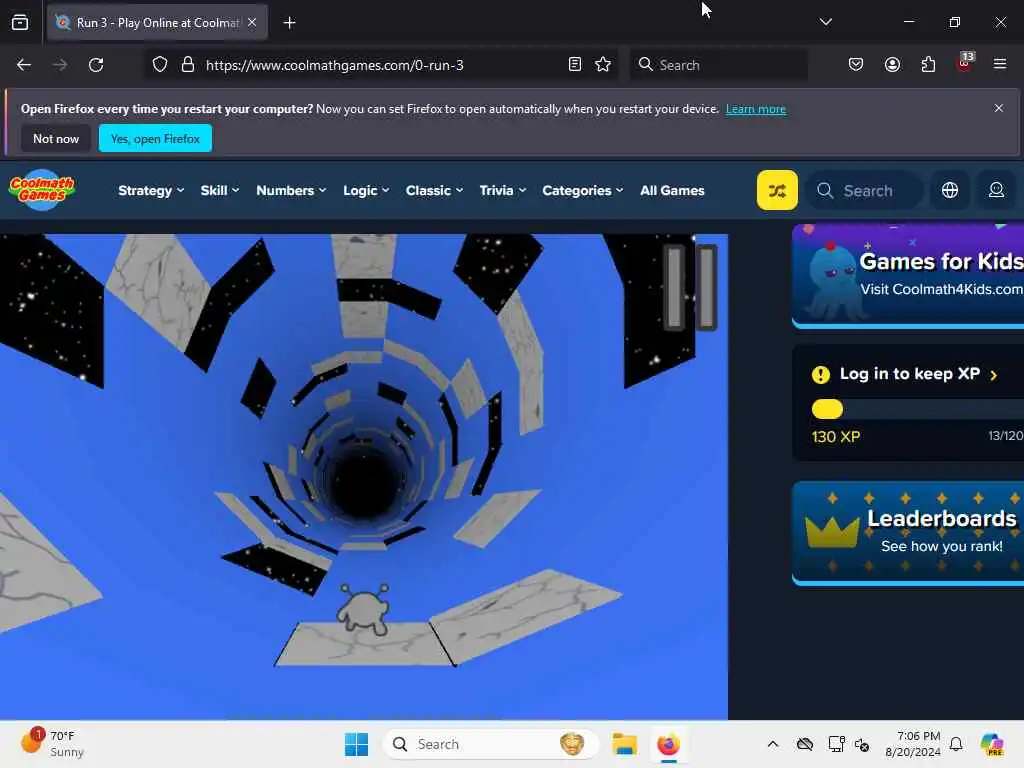
Task: Click the grey alien runner character
Action: [x=364, y=609]
